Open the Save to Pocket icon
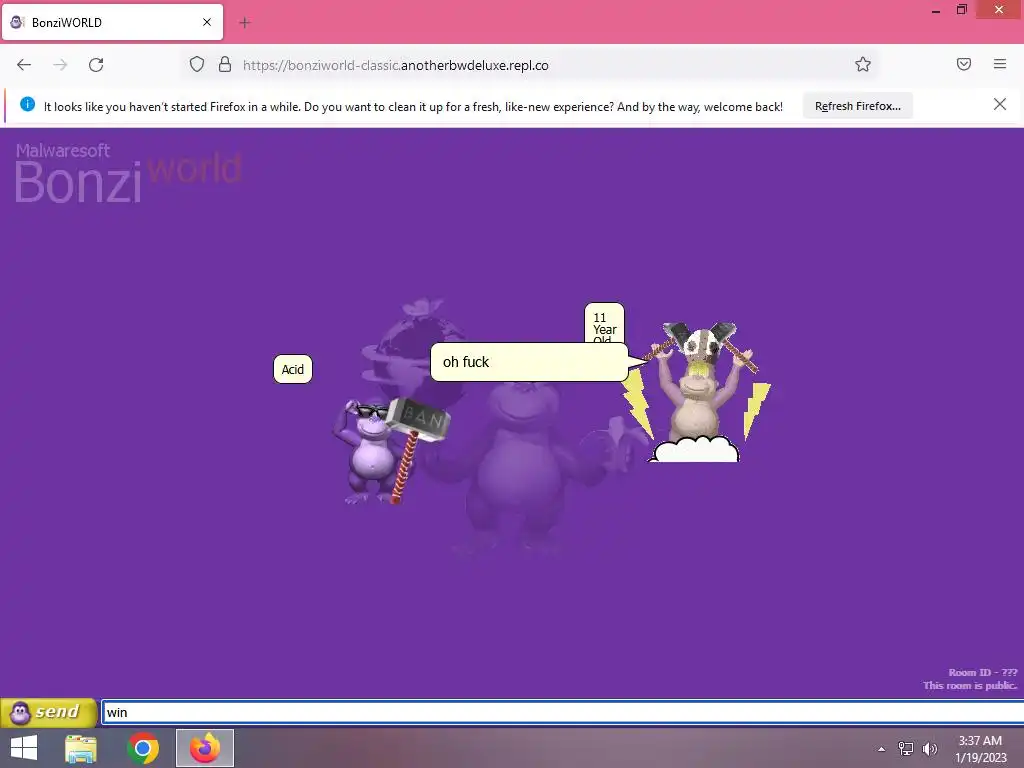This screenshot has width=1024, height=768. tap(964, 64)
